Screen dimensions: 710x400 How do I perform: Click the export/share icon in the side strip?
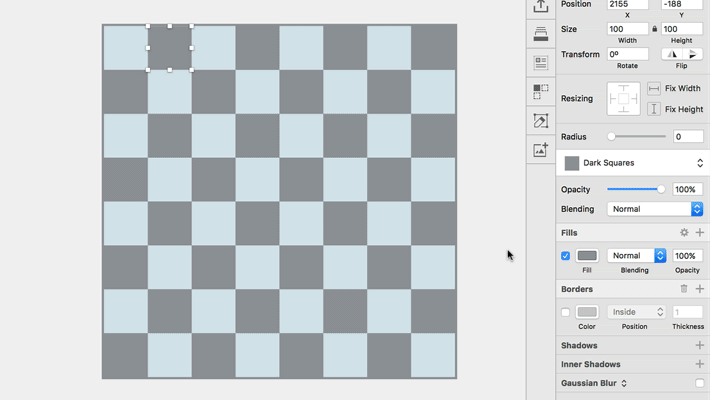pos(541,6)
